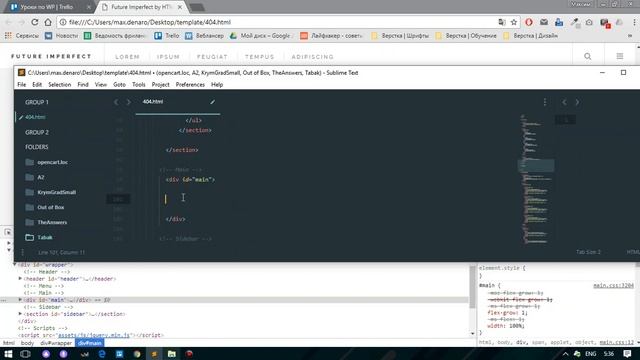Open the Edit menu in Sublime Text
This screenshot has width=640, height=360.
point(37,84)
